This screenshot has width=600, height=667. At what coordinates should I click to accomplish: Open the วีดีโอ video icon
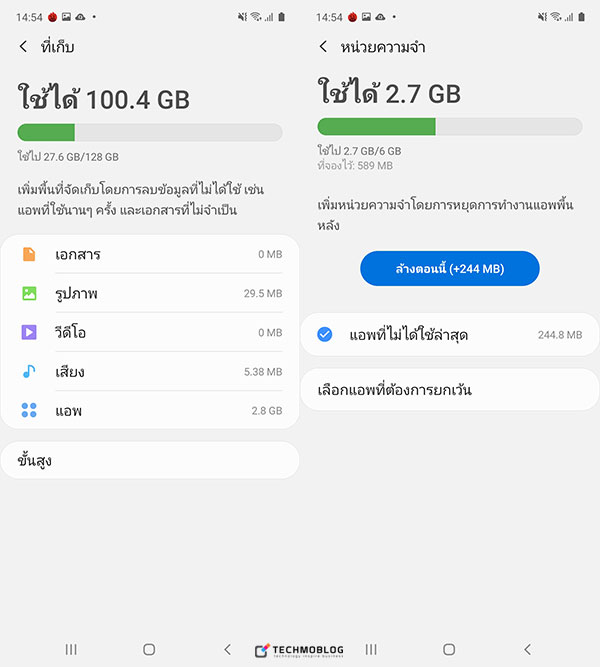pyautogui.click(x=29, y=332)
